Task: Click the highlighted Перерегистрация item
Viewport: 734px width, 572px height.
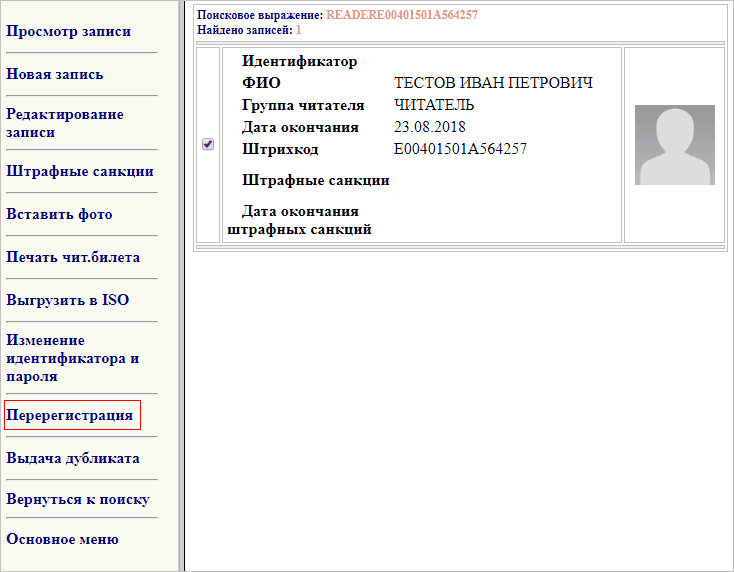Action: pyautogui.click(x=70, y=415)
